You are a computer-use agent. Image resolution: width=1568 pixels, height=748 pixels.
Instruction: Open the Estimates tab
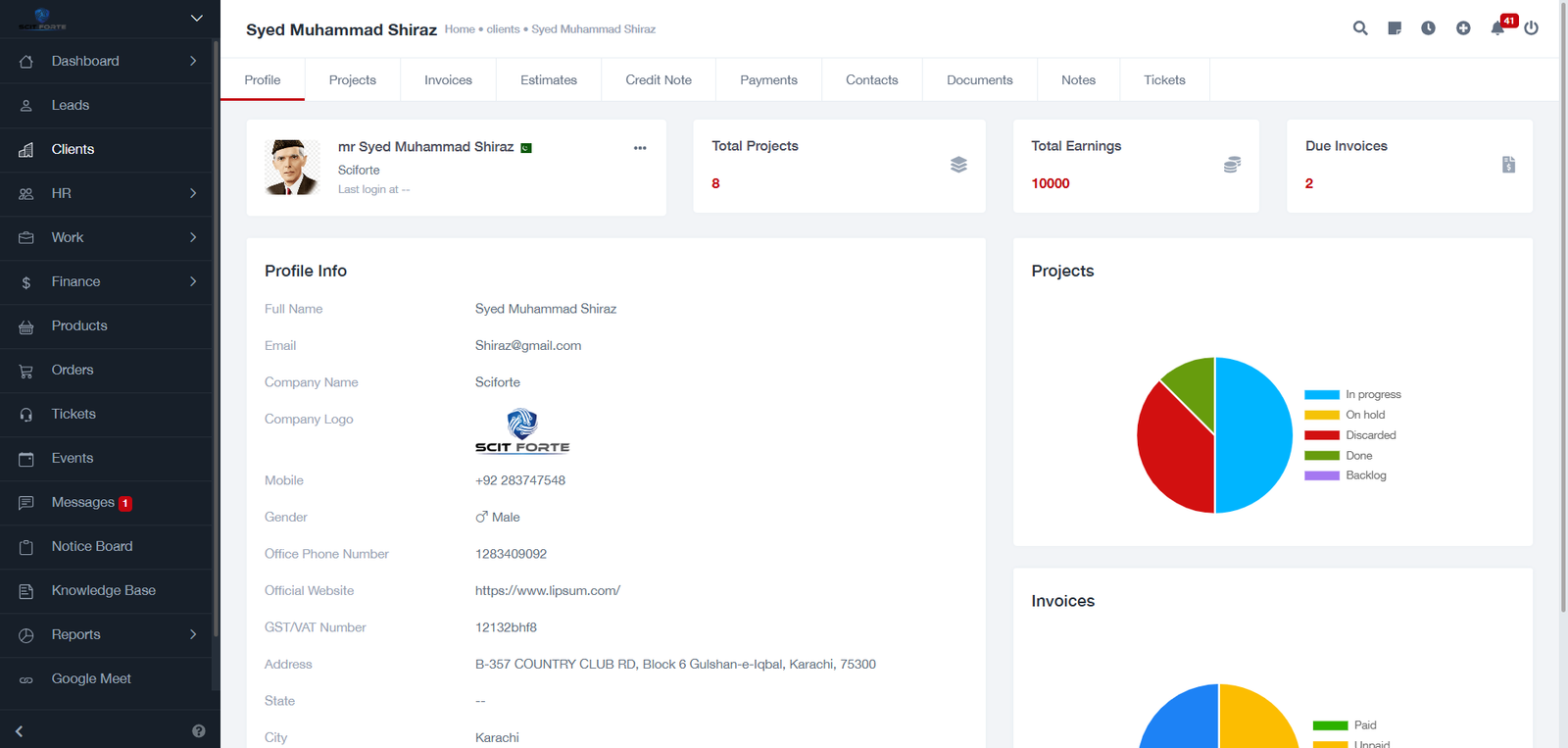point(549,79)
